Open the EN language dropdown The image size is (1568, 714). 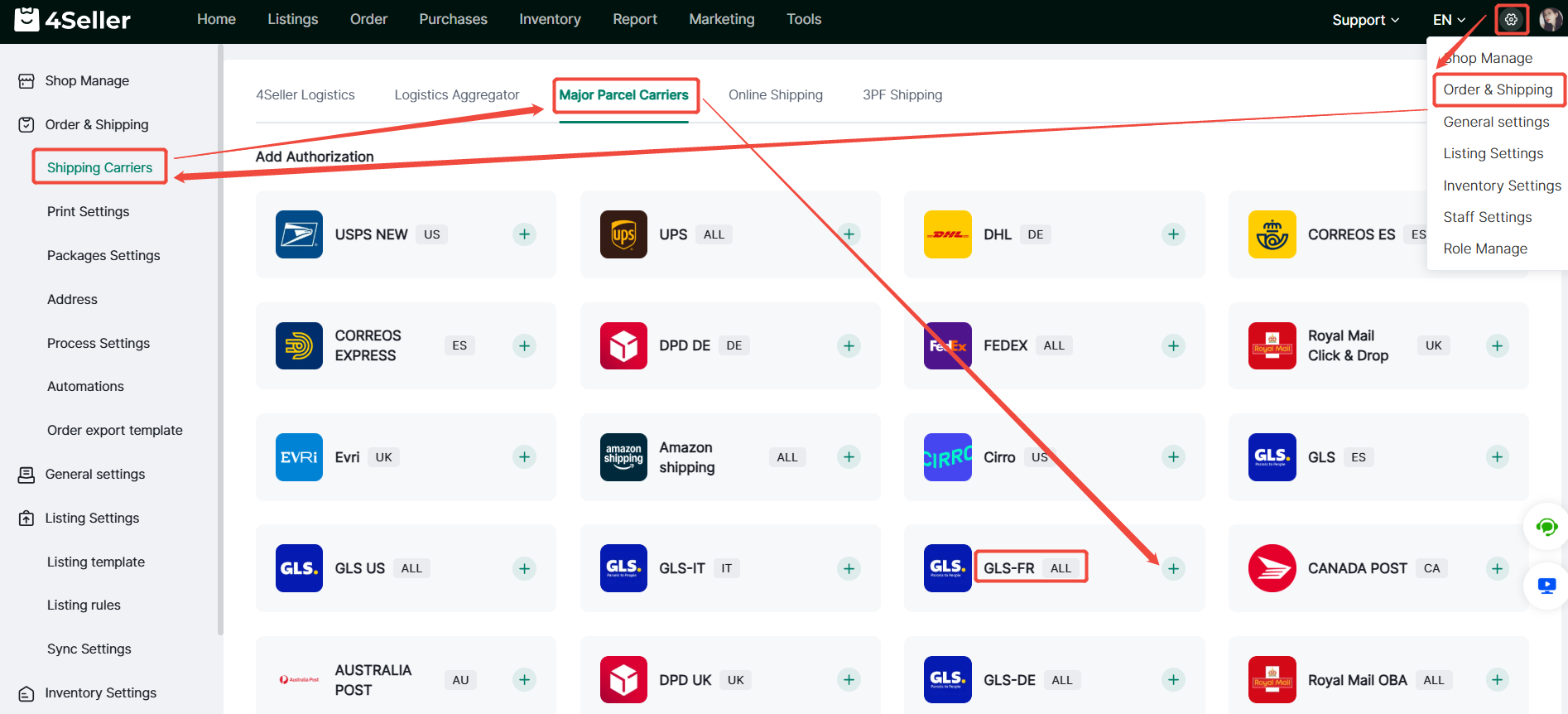1450,20
